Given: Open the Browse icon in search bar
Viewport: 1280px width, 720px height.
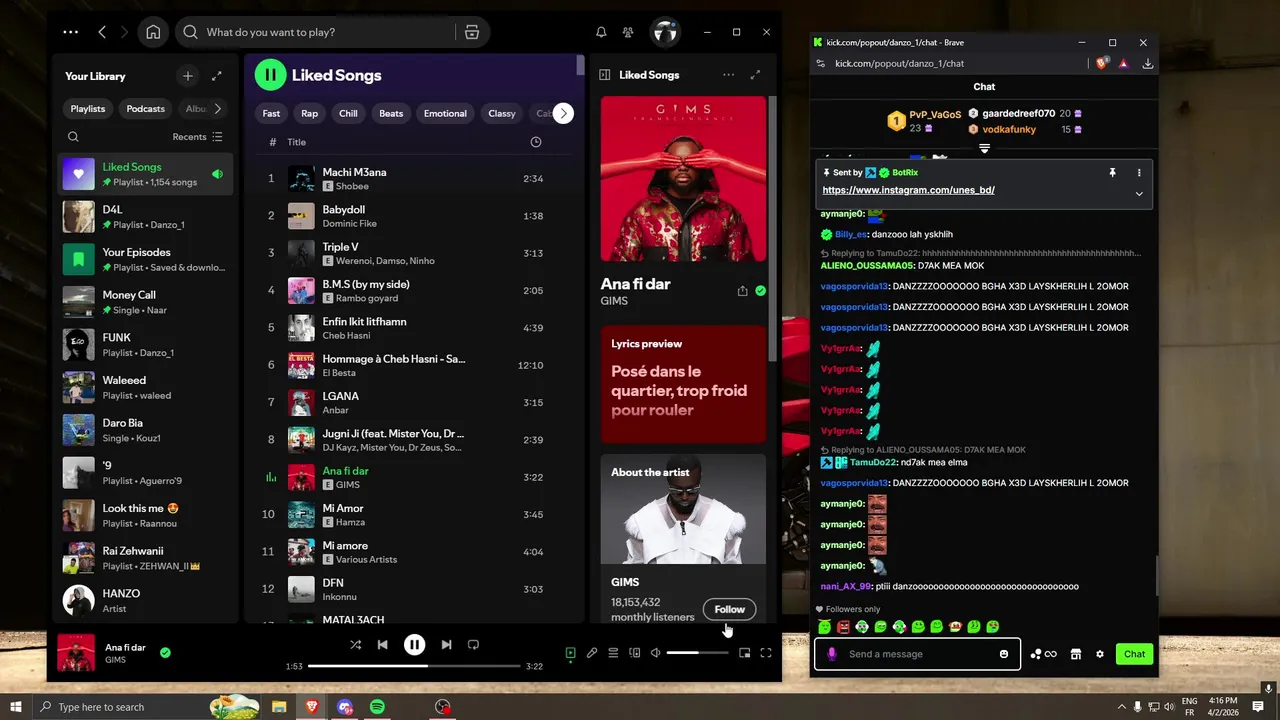Looking at the screenshot, I should [x=472, y=32].
